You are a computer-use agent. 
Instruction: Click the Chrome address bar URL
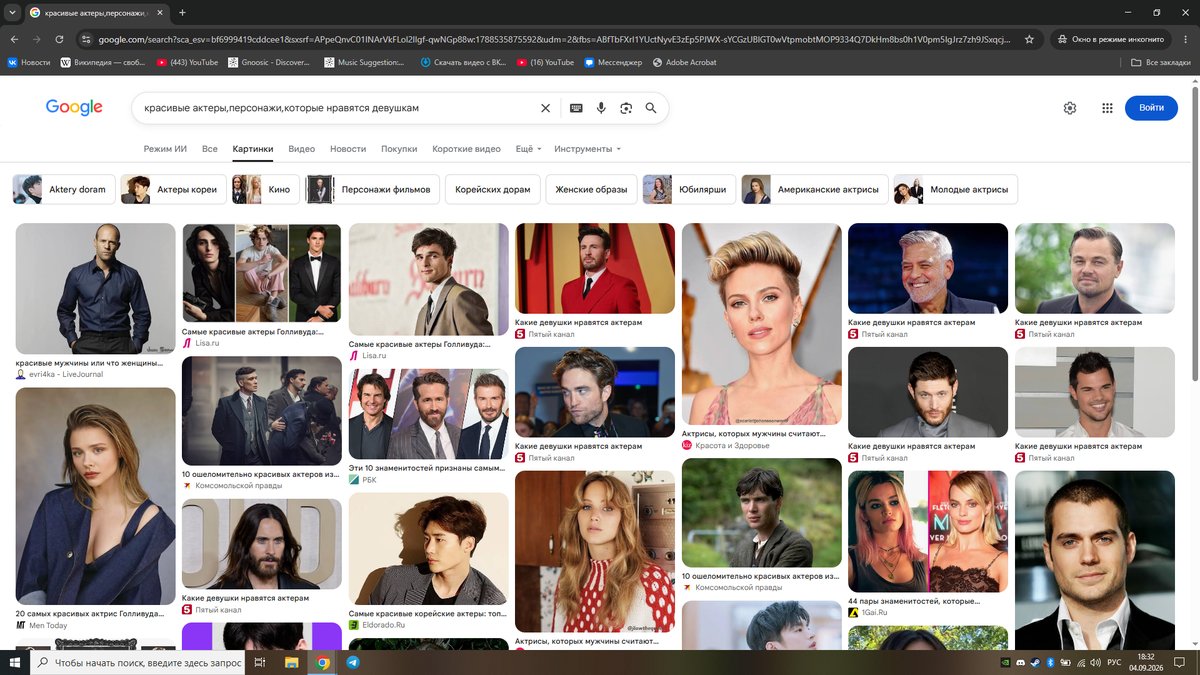click(556, 39)
